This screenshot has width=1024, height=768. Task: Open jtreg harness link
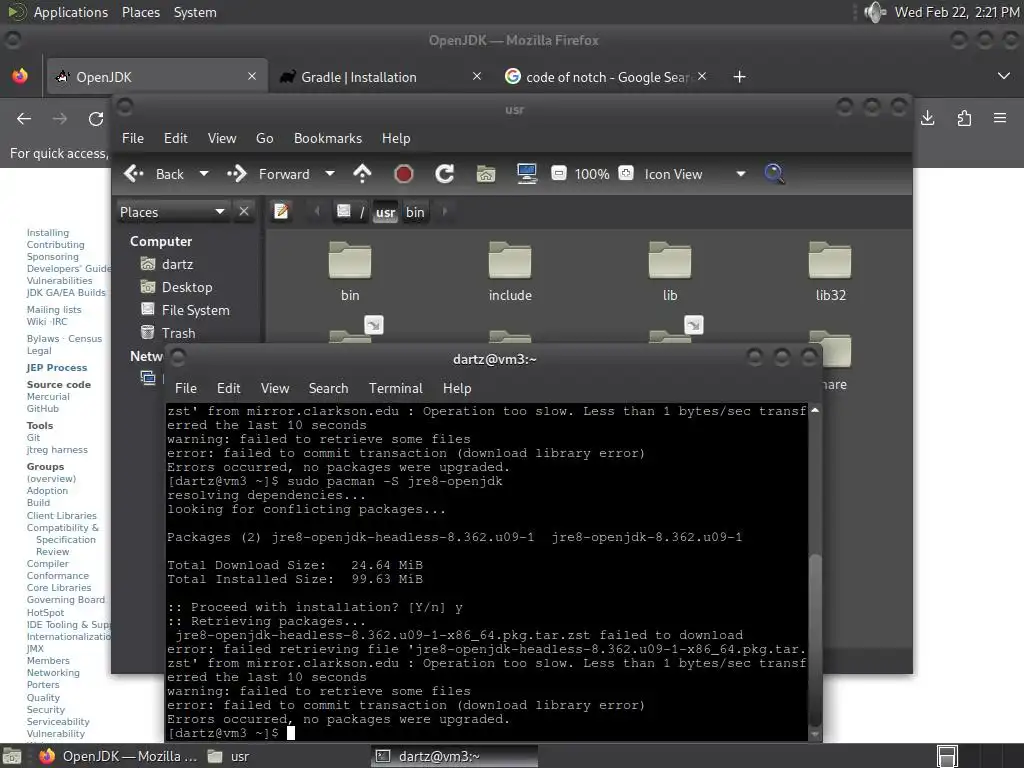(x=57, y=450)
